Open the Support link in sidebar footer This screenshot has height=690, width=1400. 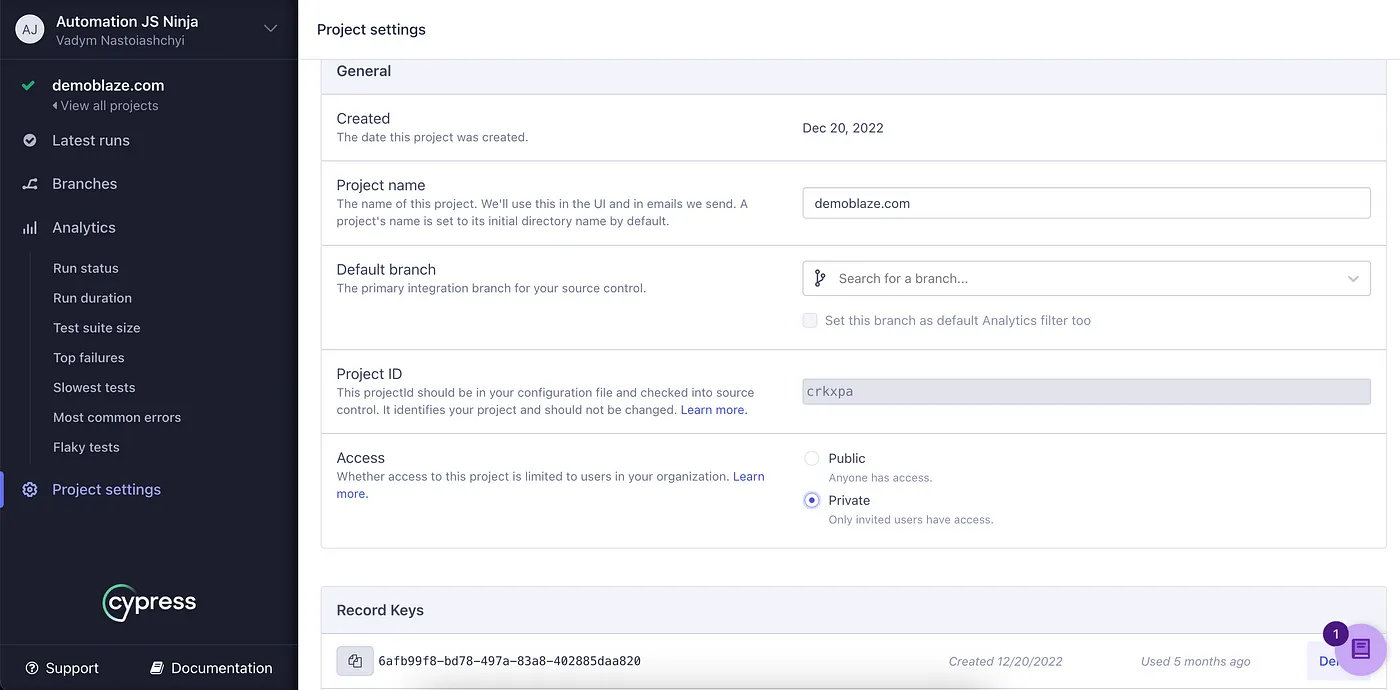pyautogui.click(x=62, y=668)
